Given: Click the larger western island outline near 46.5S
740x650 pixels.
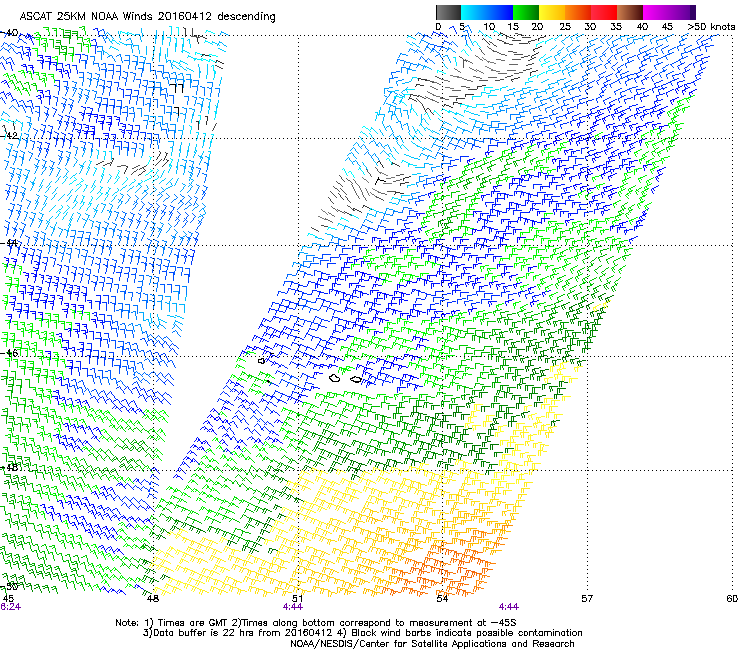Looking at the screenshot, I should pyautogui.click(x=335, y=378).
